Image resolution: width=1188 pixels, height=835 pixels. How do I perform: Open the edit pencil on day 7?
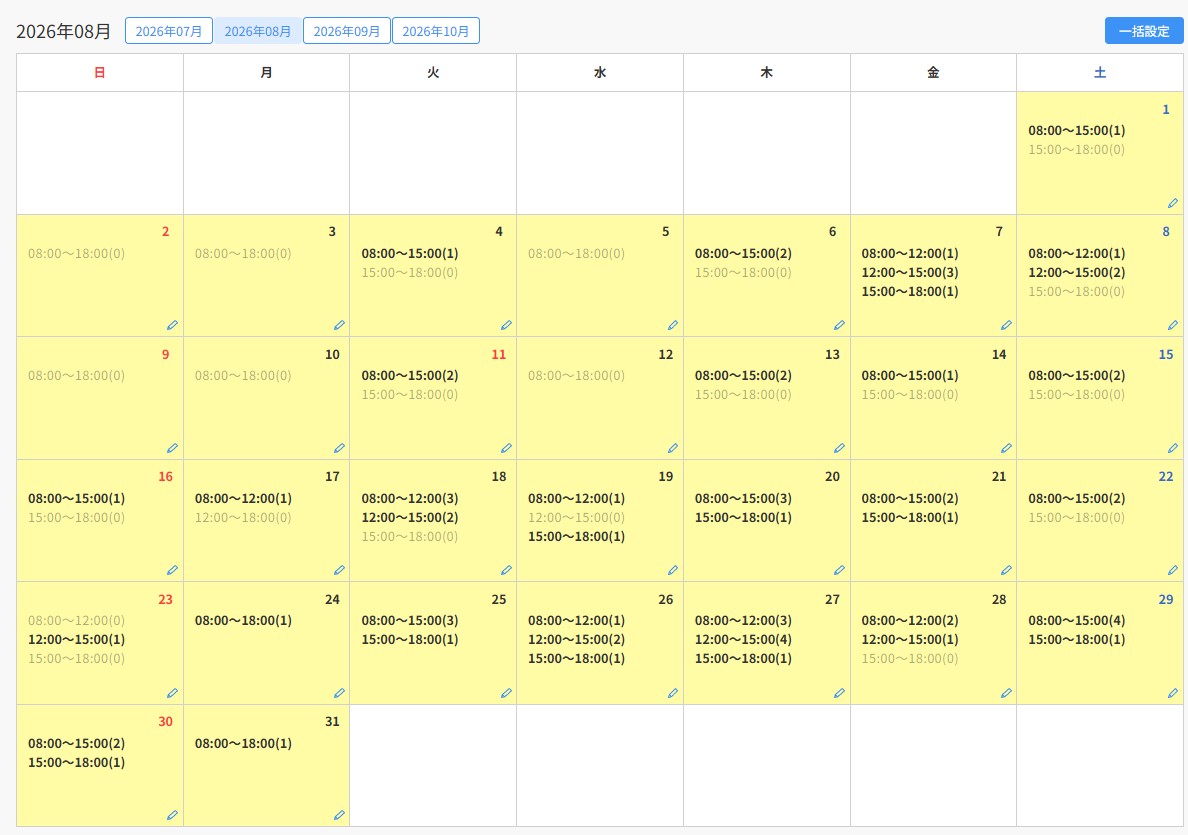(1005, 325)
